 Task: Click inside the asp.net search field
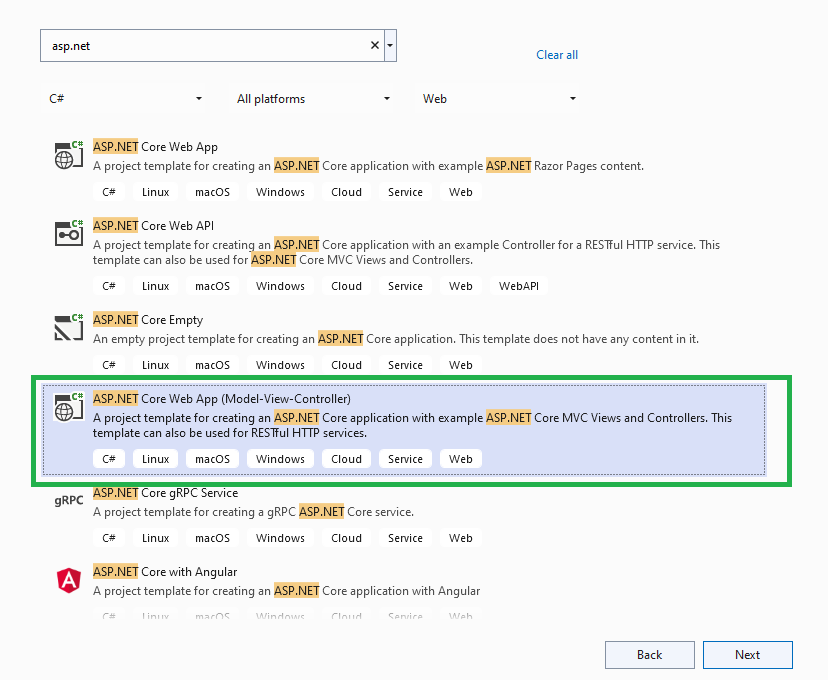(x=200, y=44)
